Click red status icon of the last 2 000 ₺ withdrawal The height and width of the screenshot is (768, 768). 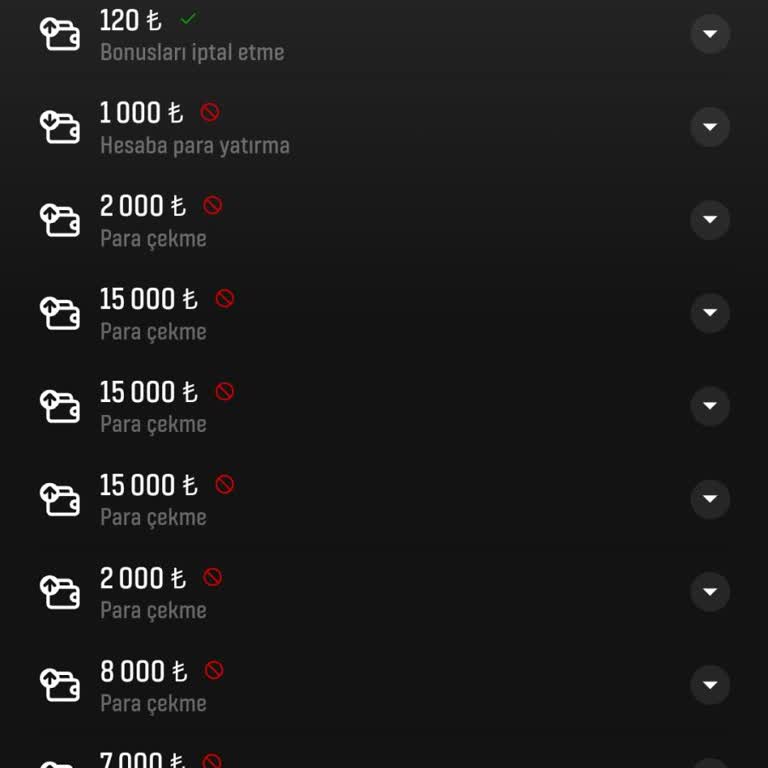[x=213, y=577]
